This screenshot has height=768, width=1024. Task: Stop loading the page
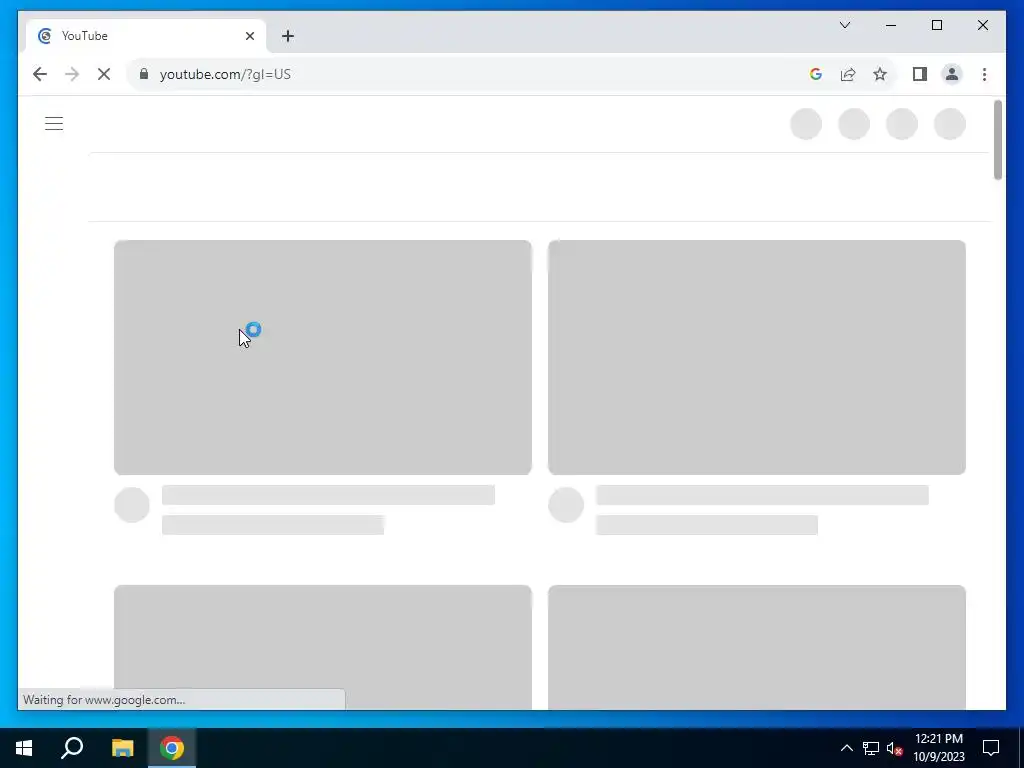[x=104, y=74]
